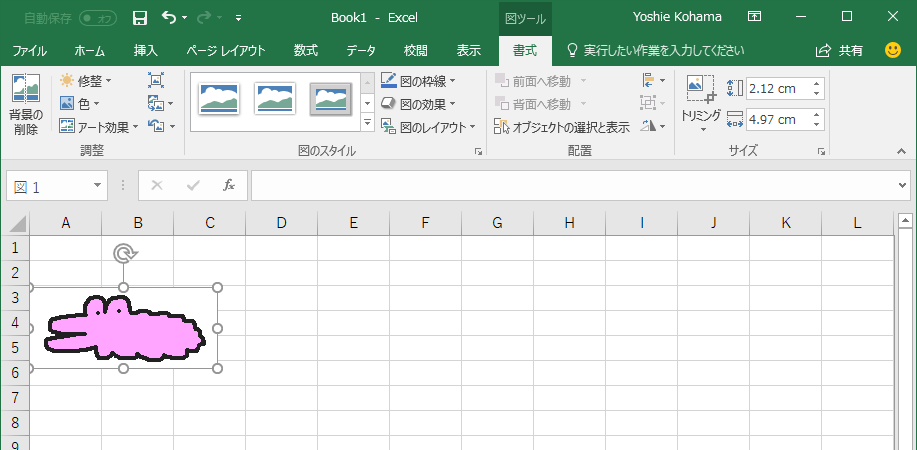Click the 共有 (Share) button
Image resolution: width=917 pixels, height=450 pixels.
(x=840, y=50)
